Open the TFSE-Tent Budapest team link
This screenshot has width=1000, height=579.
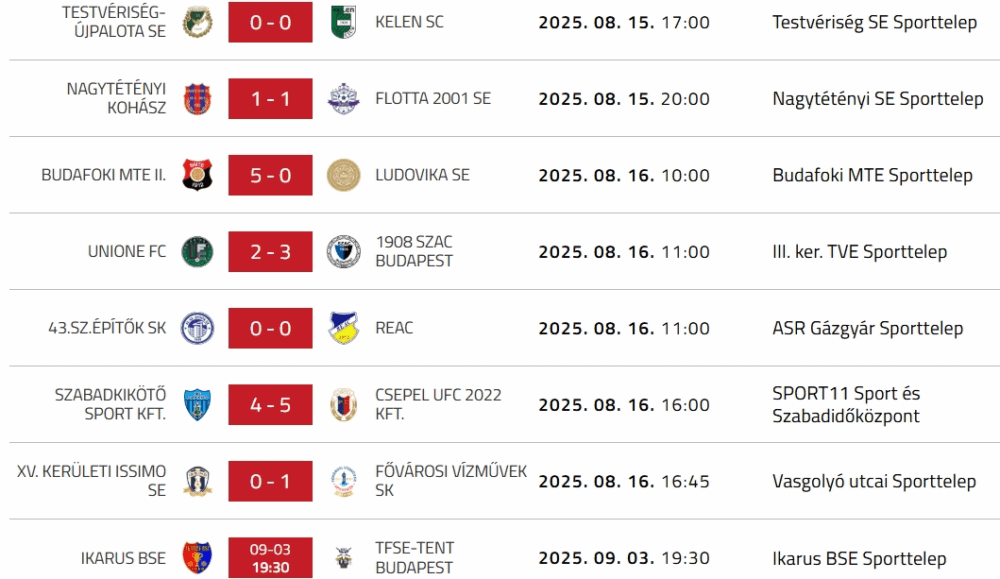pyautogui.click(x=414, y=558)
